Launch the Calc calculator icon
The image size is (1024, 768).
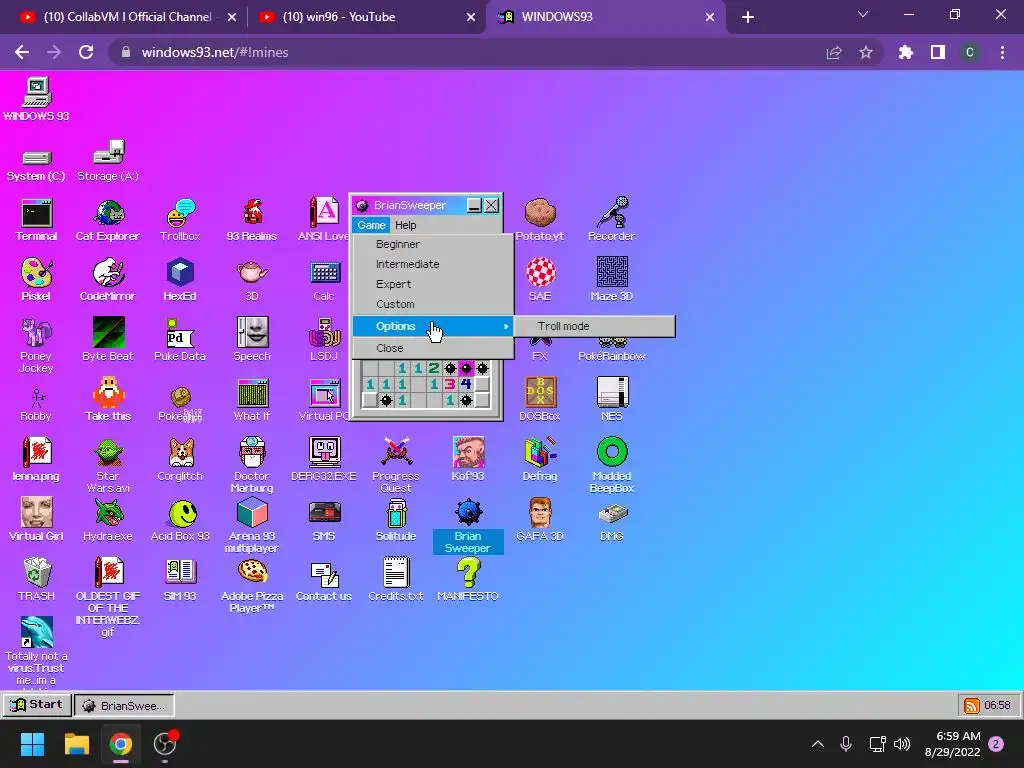click(324, 280)
